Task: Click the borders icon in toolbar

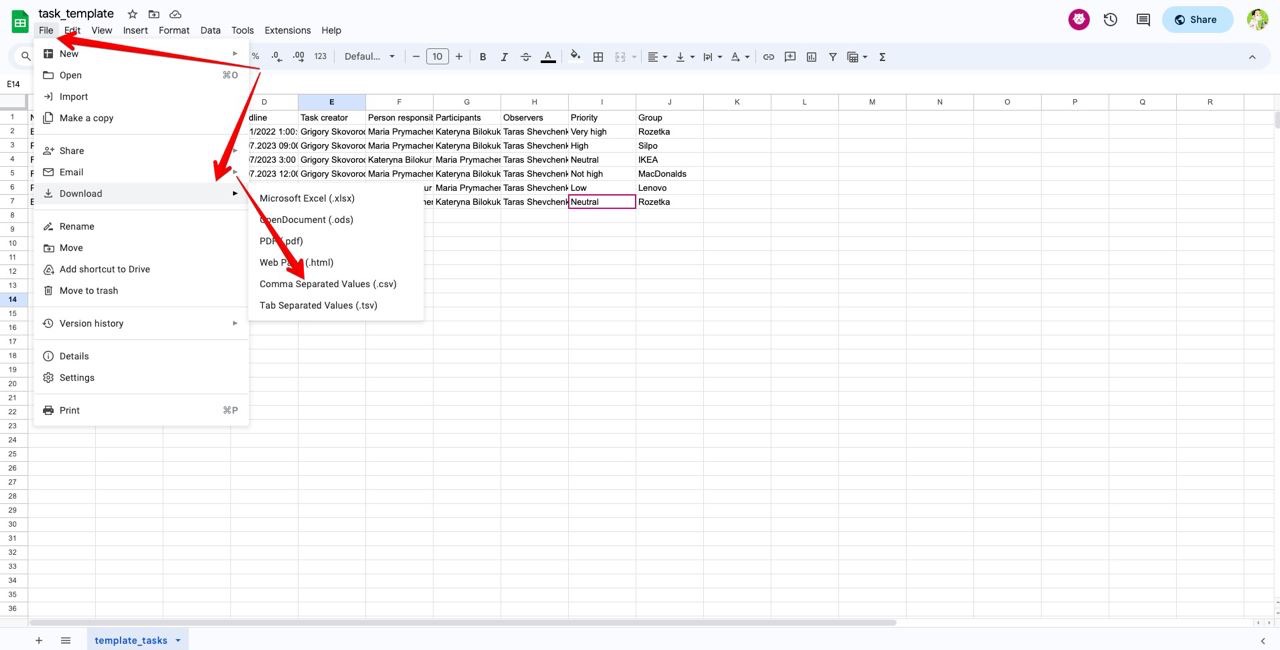Action: tap(598, 57)
